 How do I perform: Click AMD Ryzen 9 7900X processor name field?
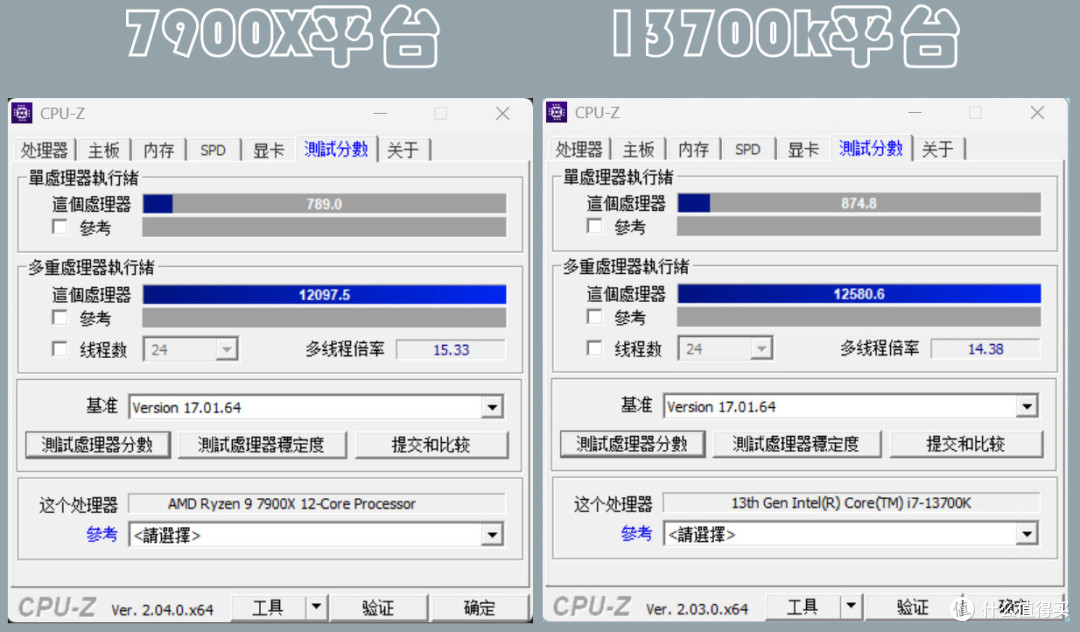click(317, 504)
